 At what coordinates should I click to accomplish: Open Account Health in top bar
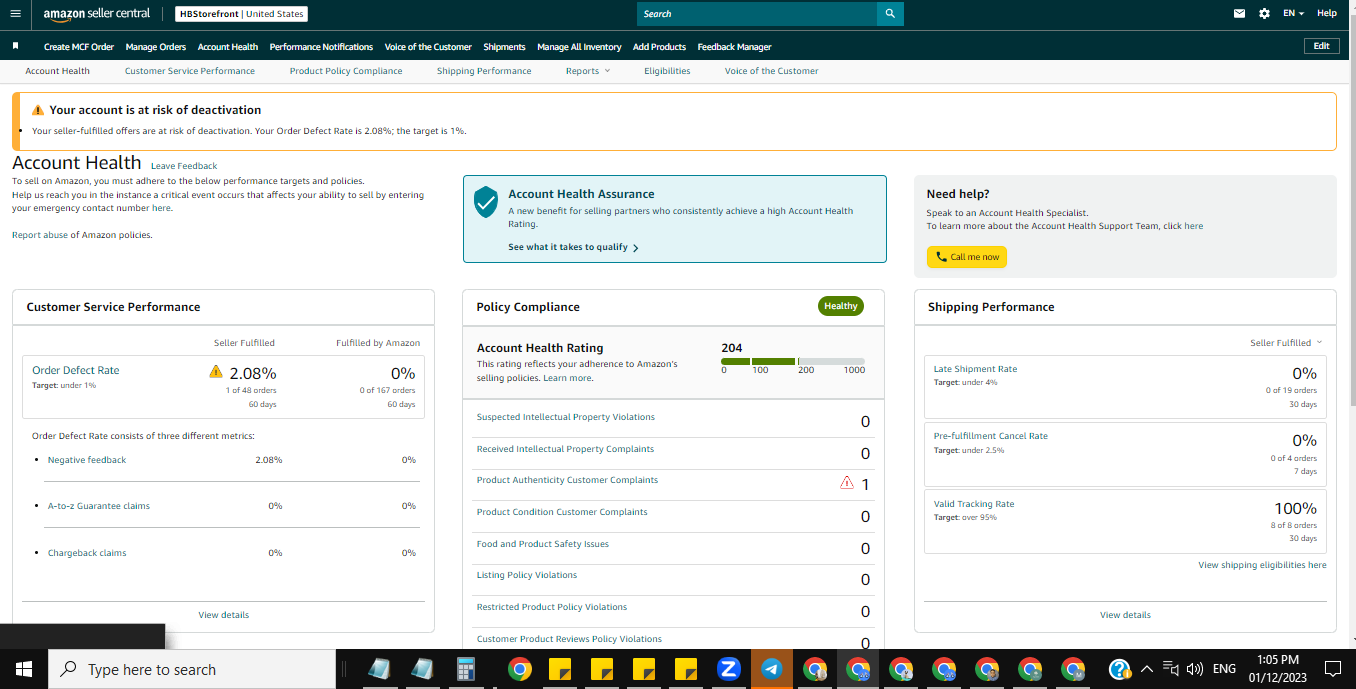click(x=228, y=47)
